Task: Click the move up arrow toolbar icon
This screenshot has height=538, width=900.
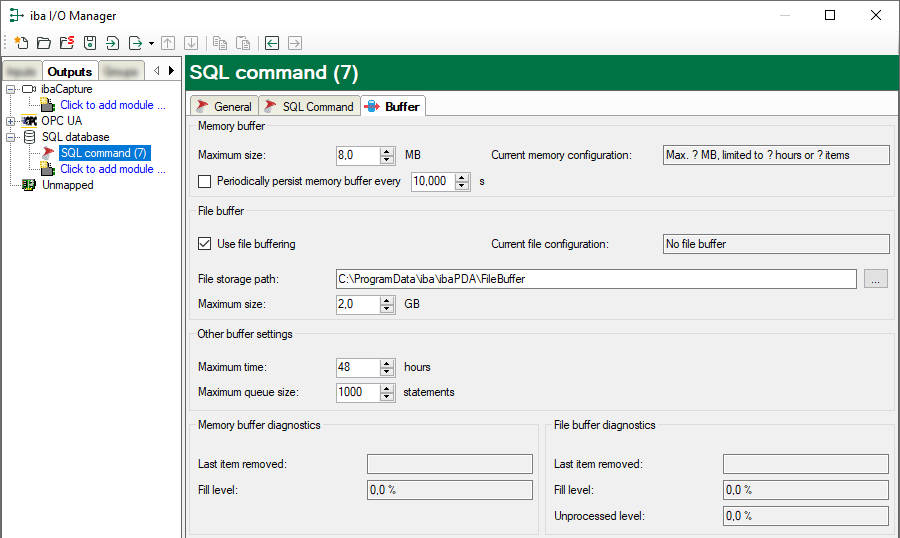Action: pos(168,42)
